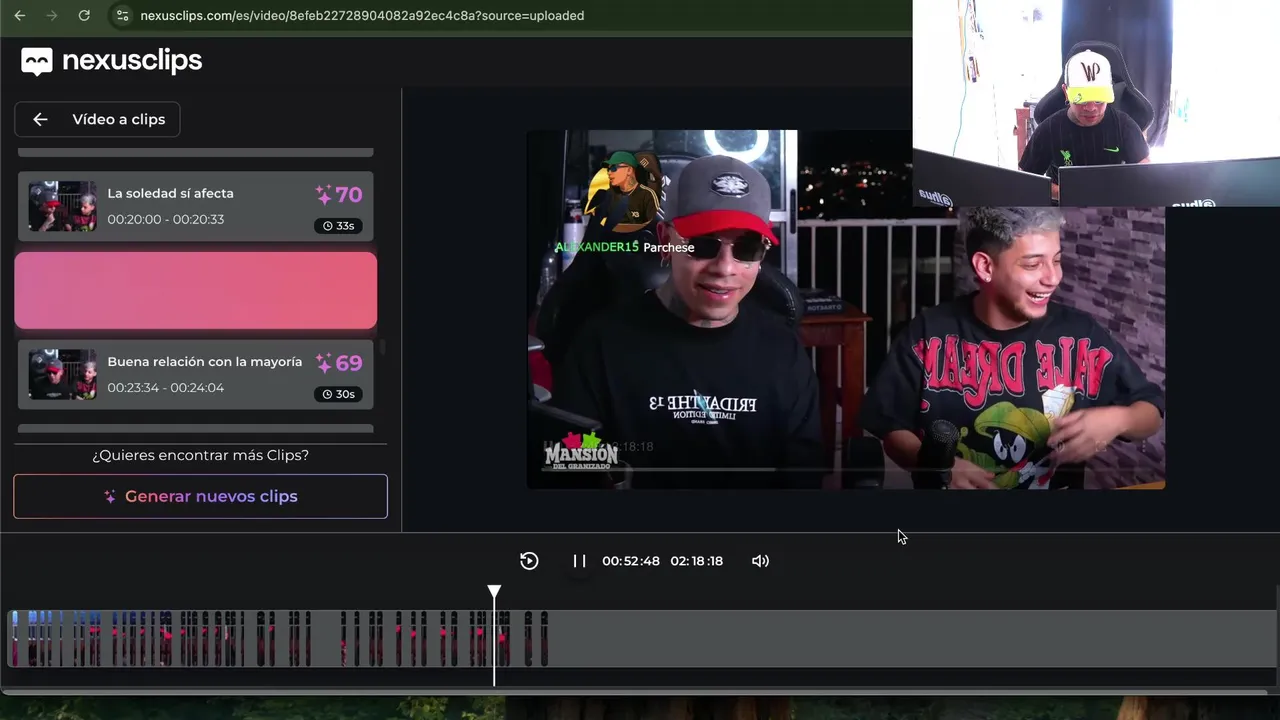
Task: Click total duration 02:18:18
Action: click(x=697, y=561)
